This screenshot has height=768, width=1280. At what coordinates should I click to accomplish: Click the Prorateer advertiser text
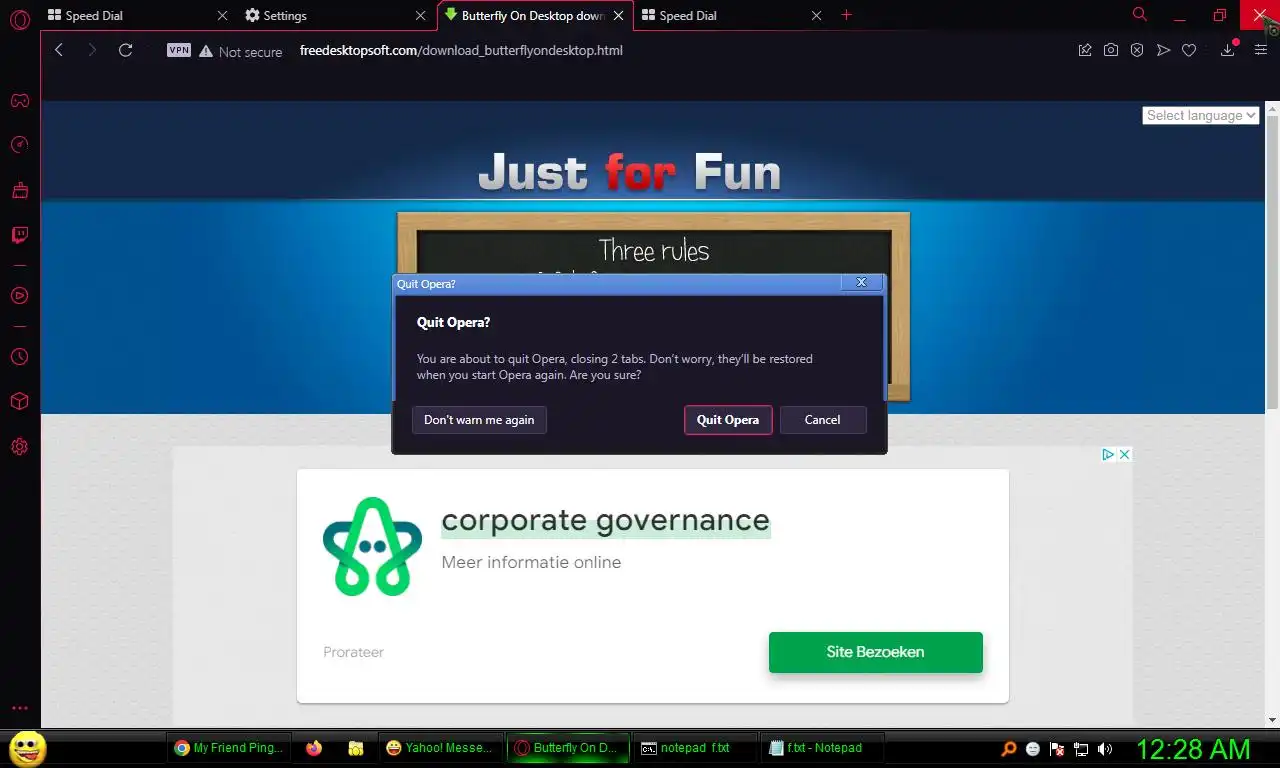point(353,652)
